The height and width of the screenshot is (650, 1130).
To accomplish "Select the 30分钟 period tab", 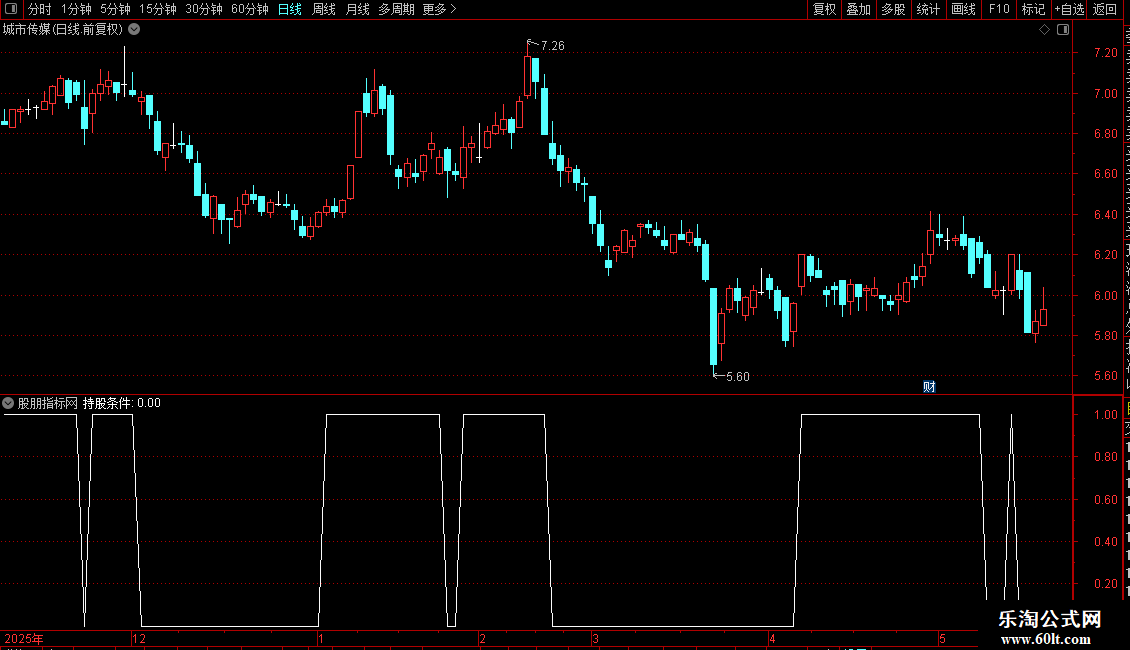I will point(203,9).
